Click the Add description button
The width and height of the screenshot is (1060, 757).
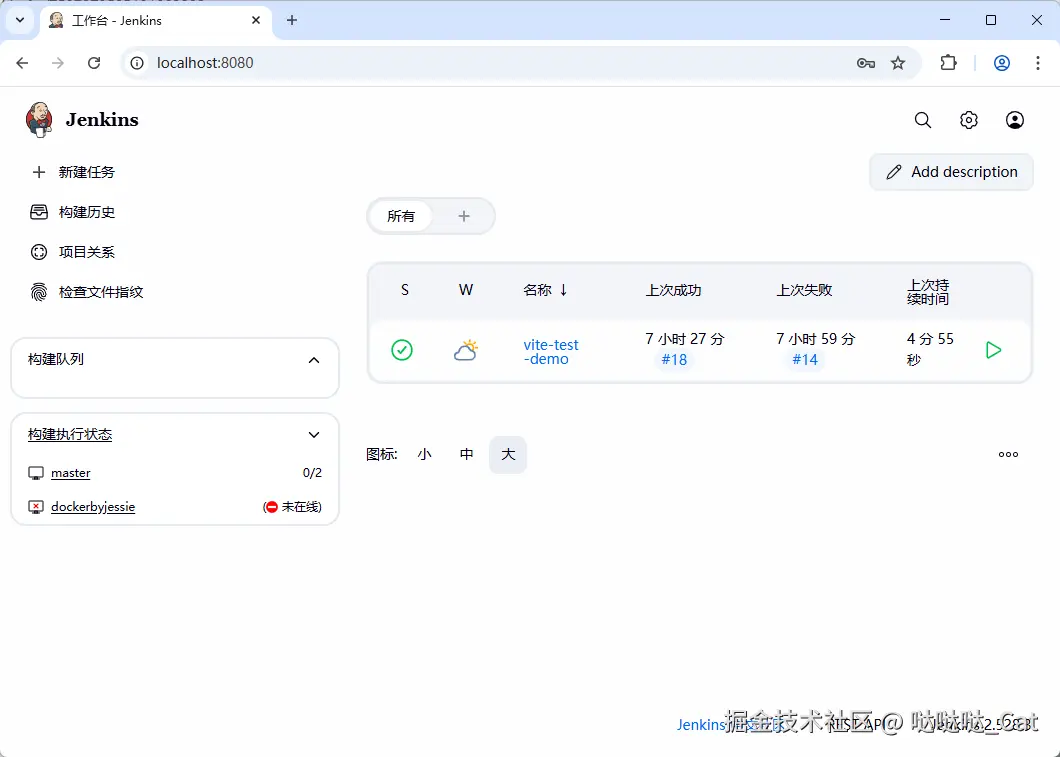tap(951, 172)
